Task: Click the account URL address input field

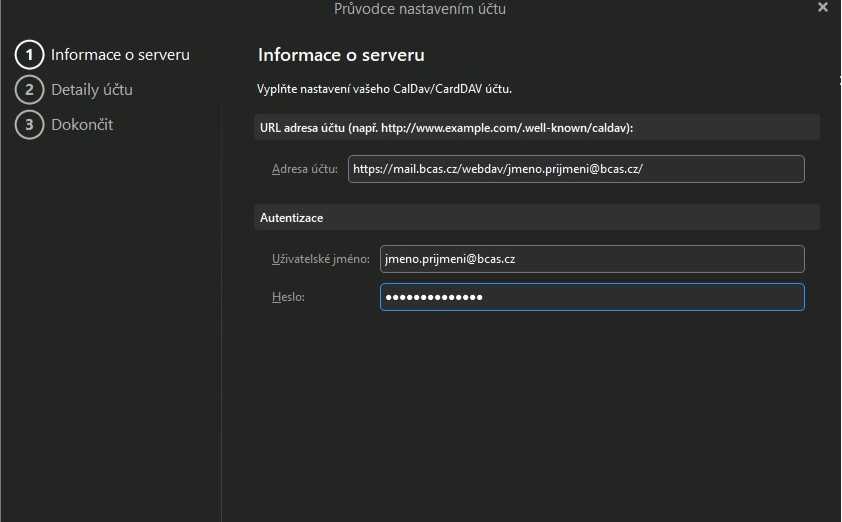Action: pos(576,169)
